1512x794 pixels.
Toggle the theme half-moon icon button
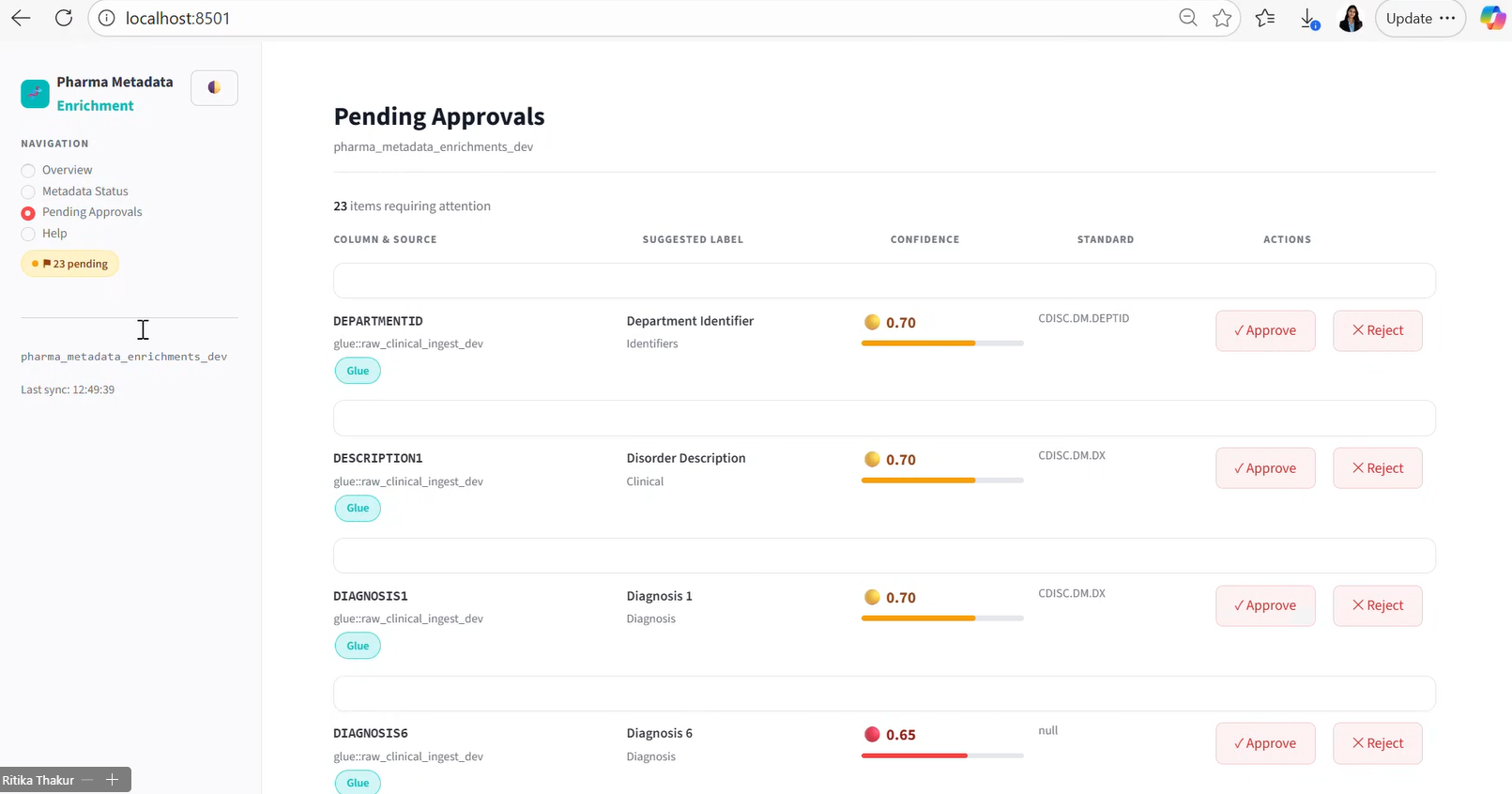click(214, 87)
